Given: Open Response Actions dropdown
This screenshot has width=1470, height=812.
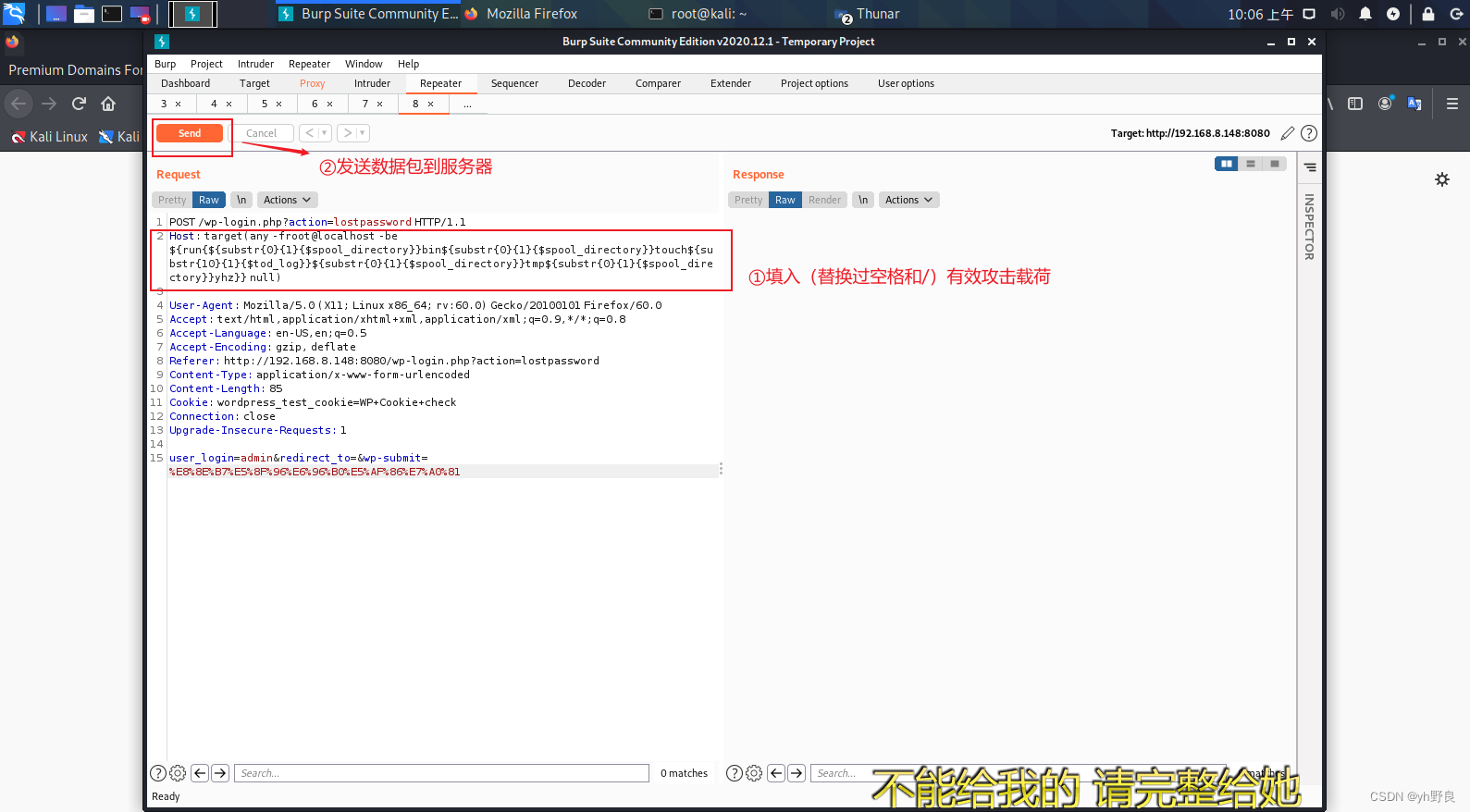Looking at the screenshot, I should click(x=908, y=200).
